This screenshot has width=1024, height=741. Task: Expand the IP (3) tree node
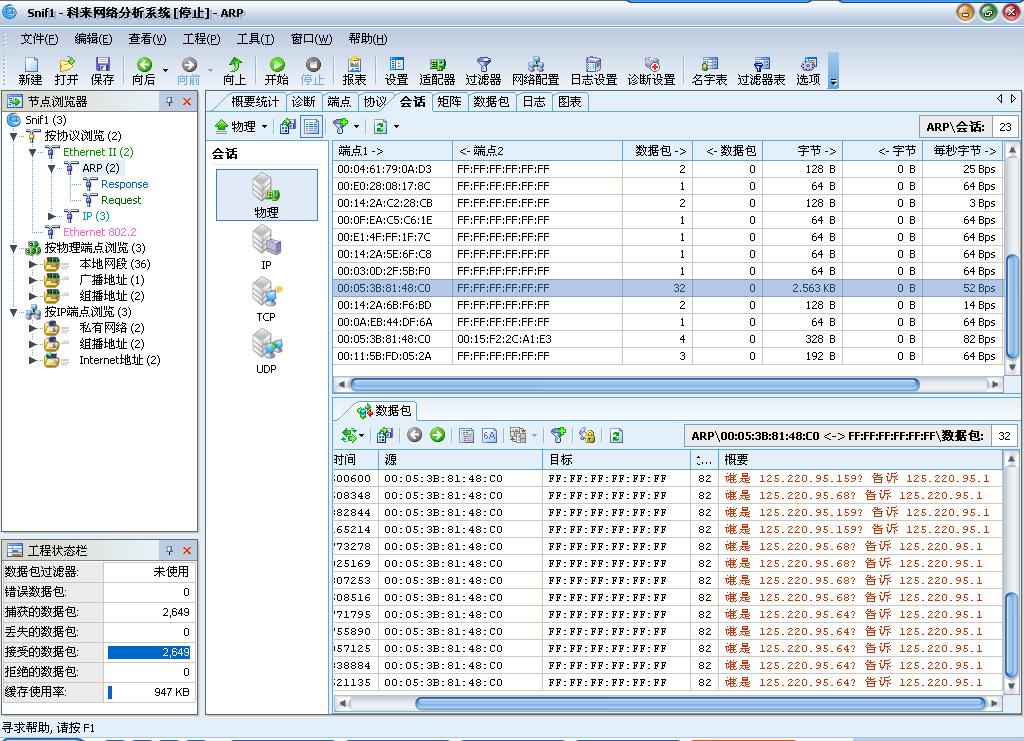(53, 216)
